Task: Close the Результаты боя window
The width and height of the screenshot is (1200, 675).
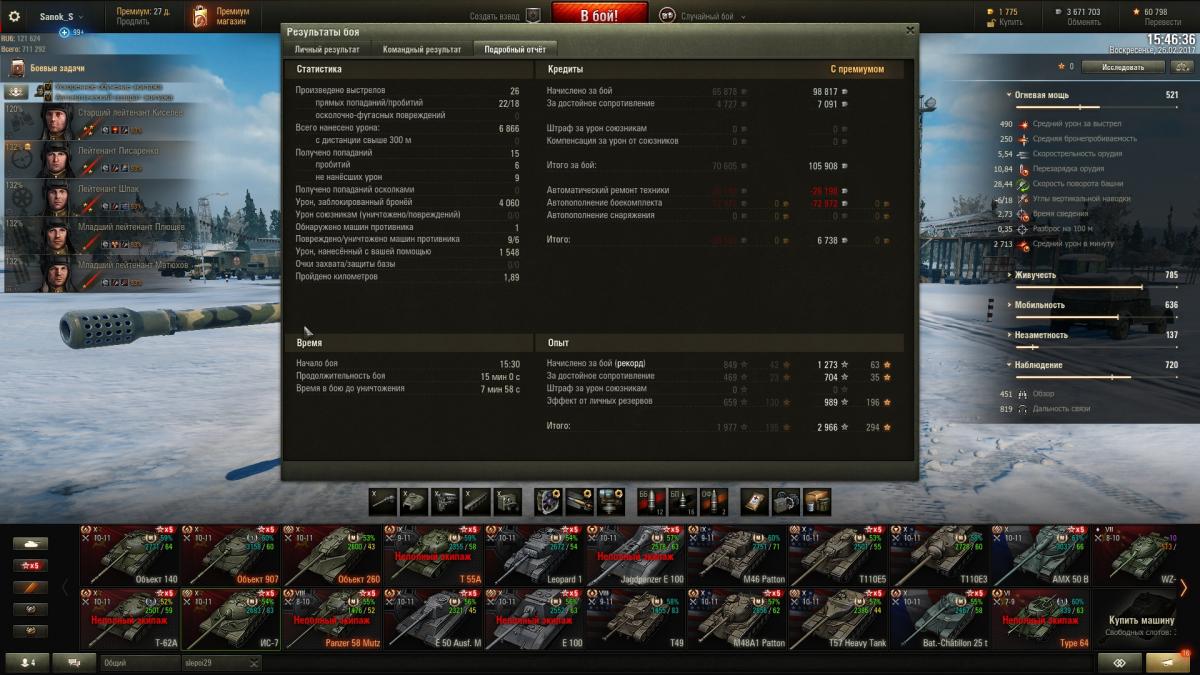Action: coord(909,30)
